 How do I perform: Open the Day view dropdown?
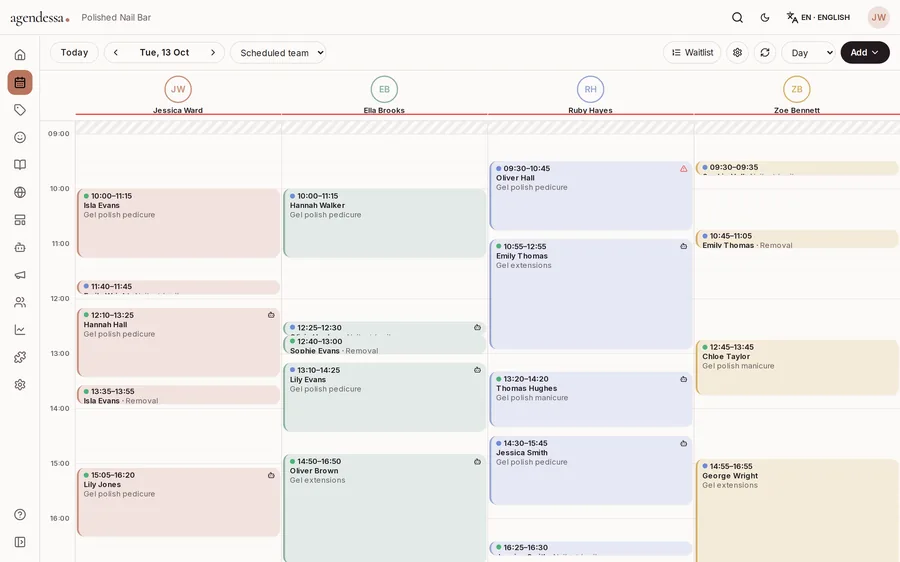coord(808,53)
